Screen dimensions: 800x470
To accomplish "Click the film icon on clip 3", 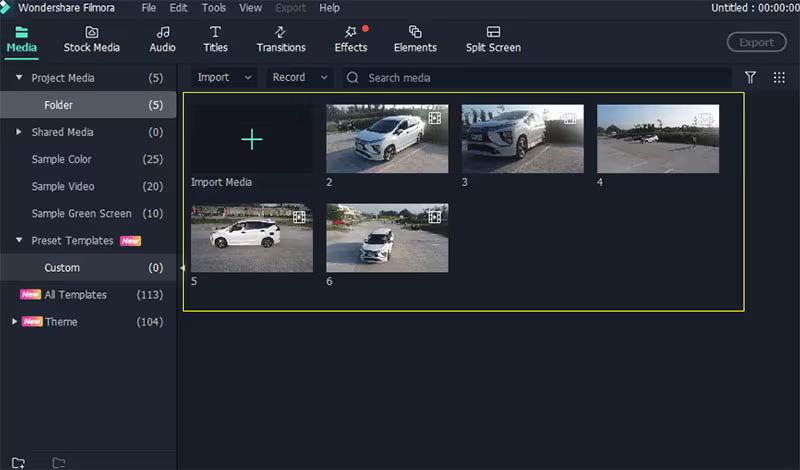I will coord(570,118).
